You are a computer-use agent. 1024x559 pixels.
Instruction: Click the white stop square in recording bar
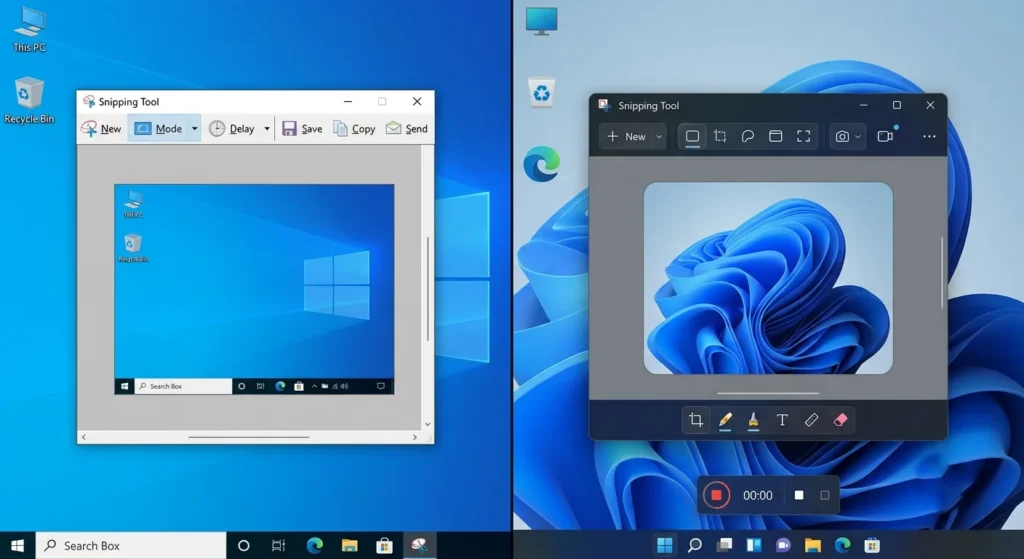(x=799, y=495)
